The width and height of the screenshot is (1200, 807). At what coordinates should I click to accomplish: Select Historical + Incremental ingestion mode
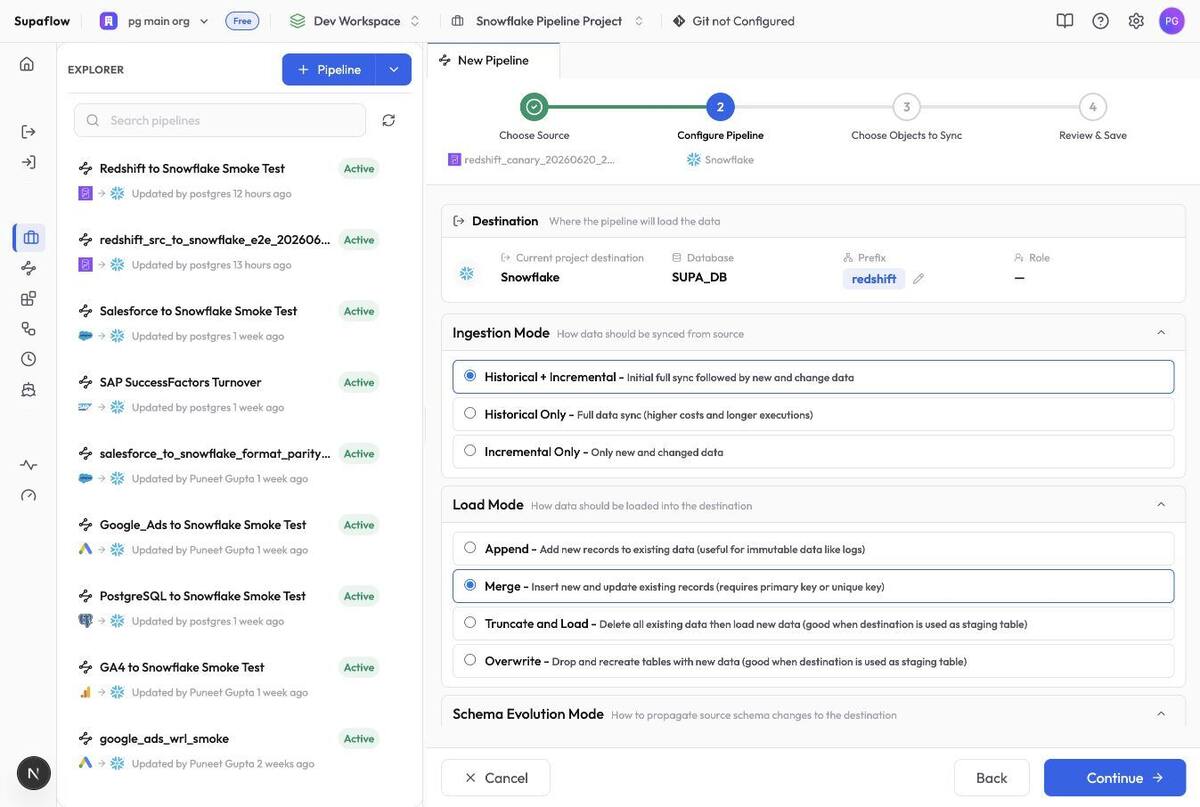pos(813,377)
